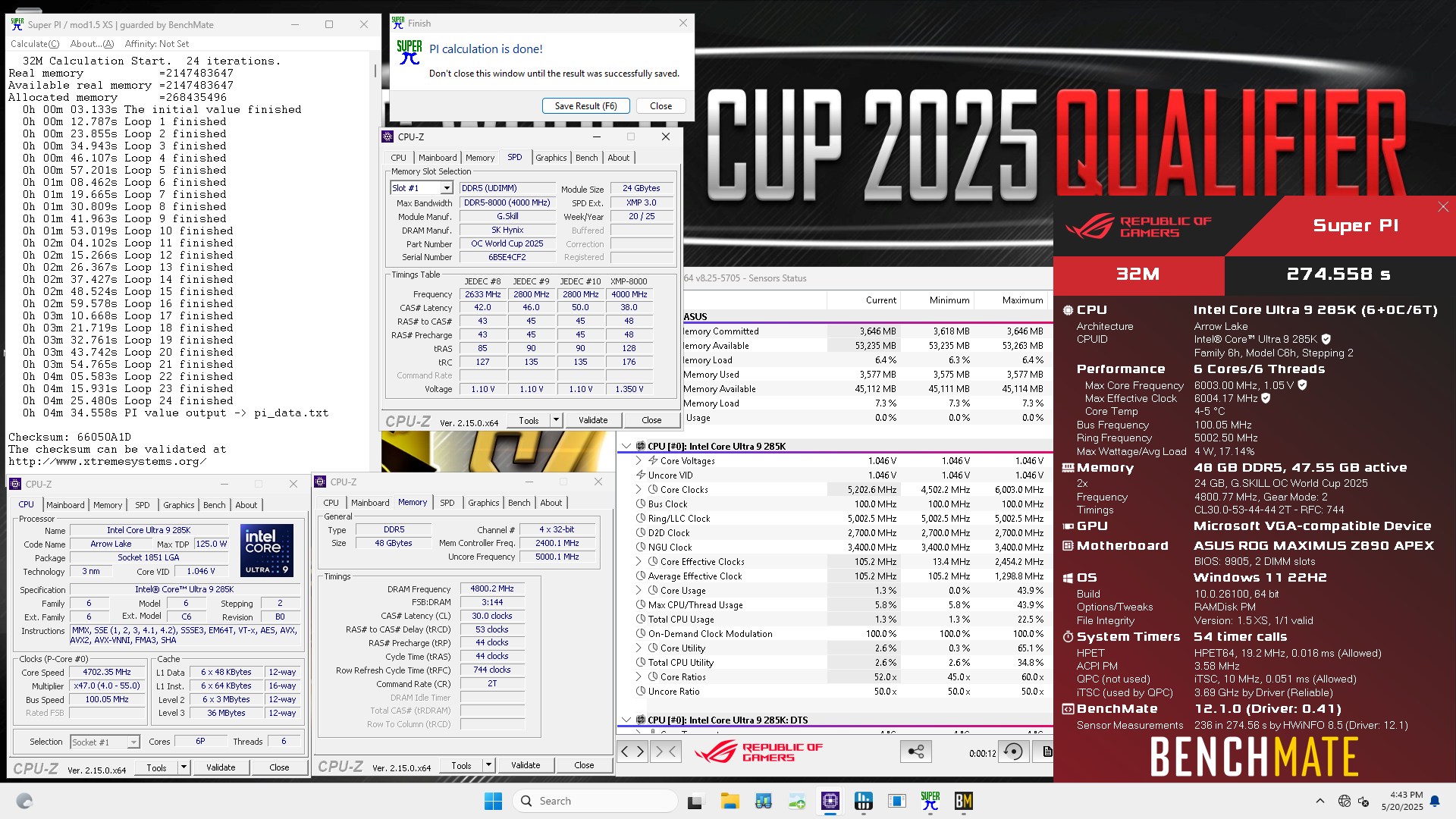Viewport: 1456px width, 819px height.
Task: Switch to Graphics tab in SPD window
Action: click(x=551, y=158)
